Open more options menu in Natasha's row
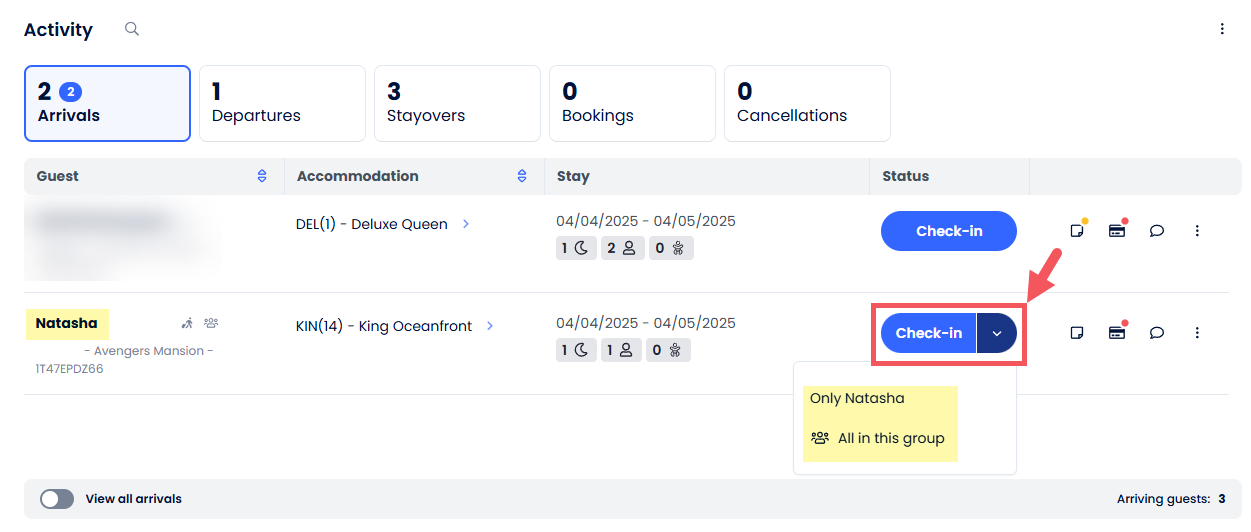This screenshot has height=532, width=1251. [1197, 333]
